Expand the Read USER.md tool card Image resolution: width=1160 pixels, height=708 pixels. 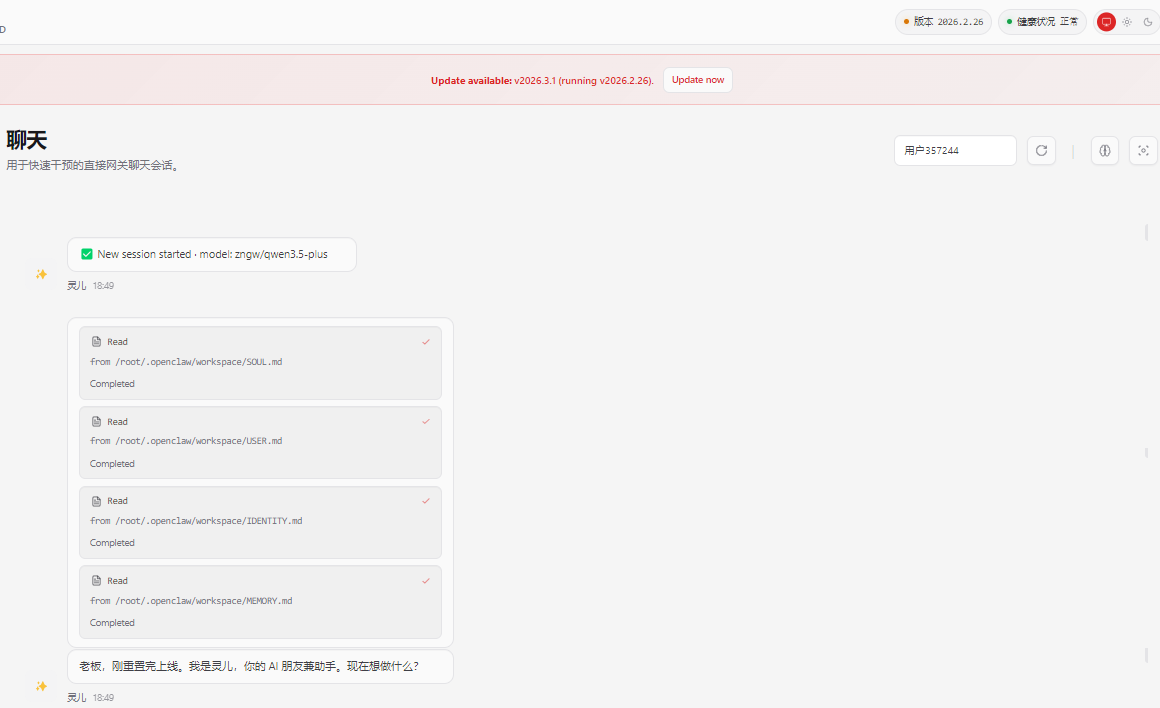[x=260, y=442]
